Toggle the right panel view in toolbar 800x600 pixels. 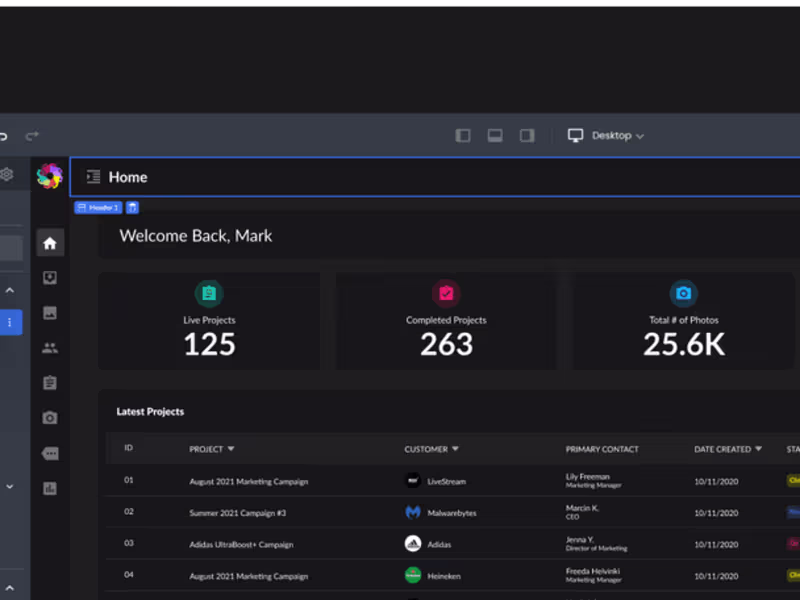tap(526, 135)
